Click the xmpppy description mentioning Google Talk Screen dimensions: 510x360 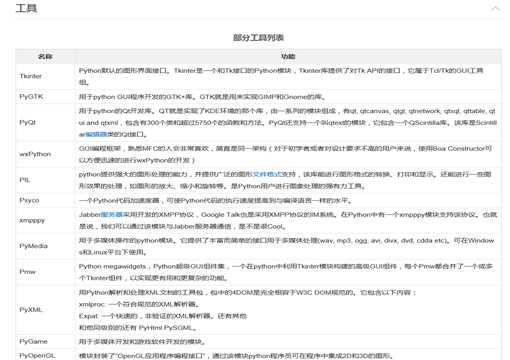tap(288, 220)
